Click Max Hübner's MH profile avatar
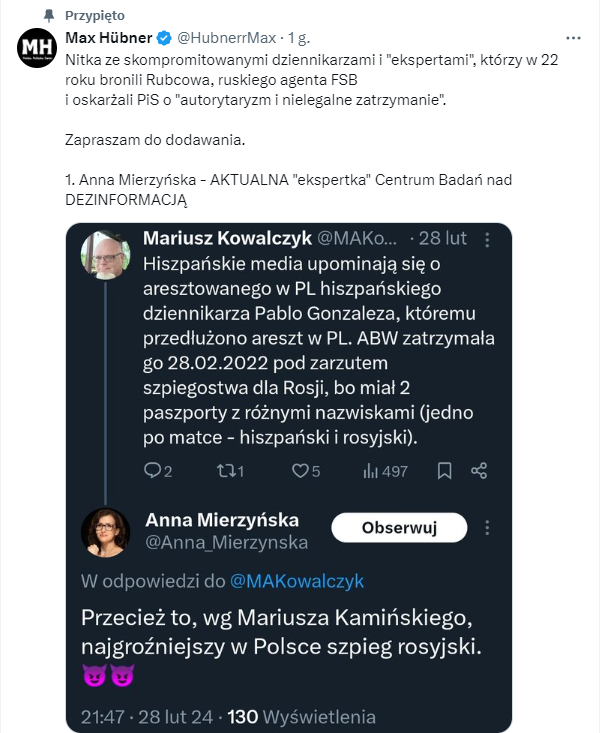The height and width of the screenshot is (733, 614). coord(39,47)
